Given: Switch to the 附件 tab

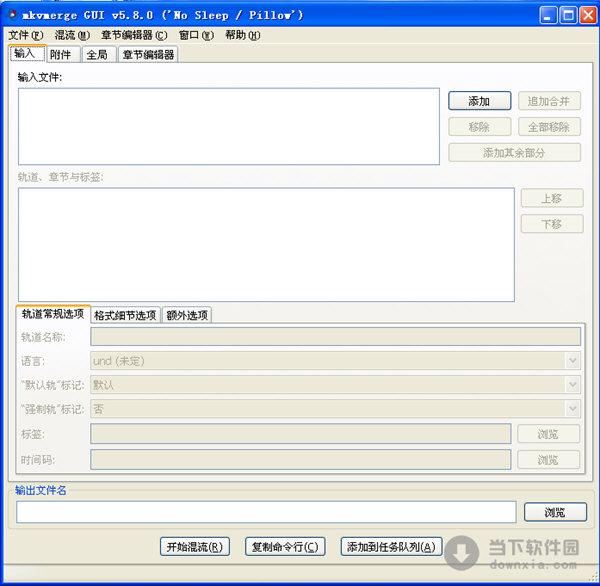Looking at the screenshot, I should coord(64,54).
